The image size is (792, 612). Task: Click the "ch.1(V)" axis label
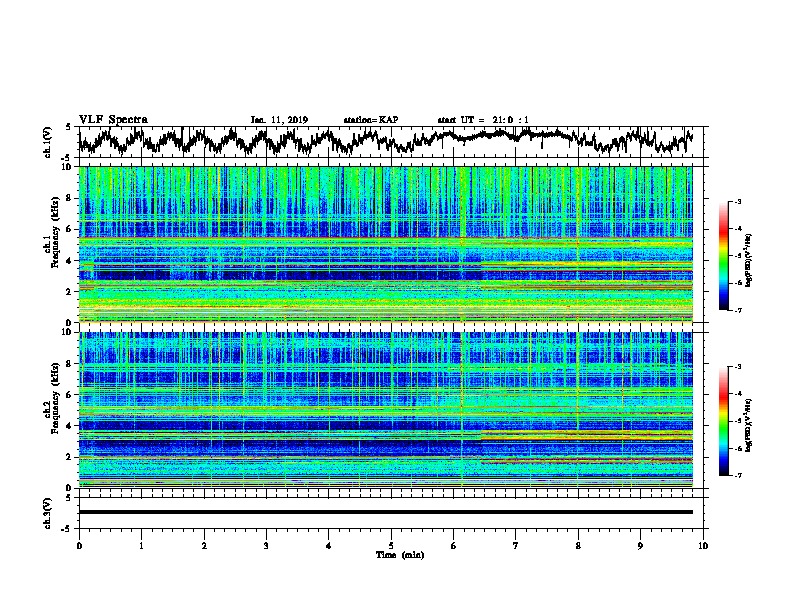tap(48, 142)
